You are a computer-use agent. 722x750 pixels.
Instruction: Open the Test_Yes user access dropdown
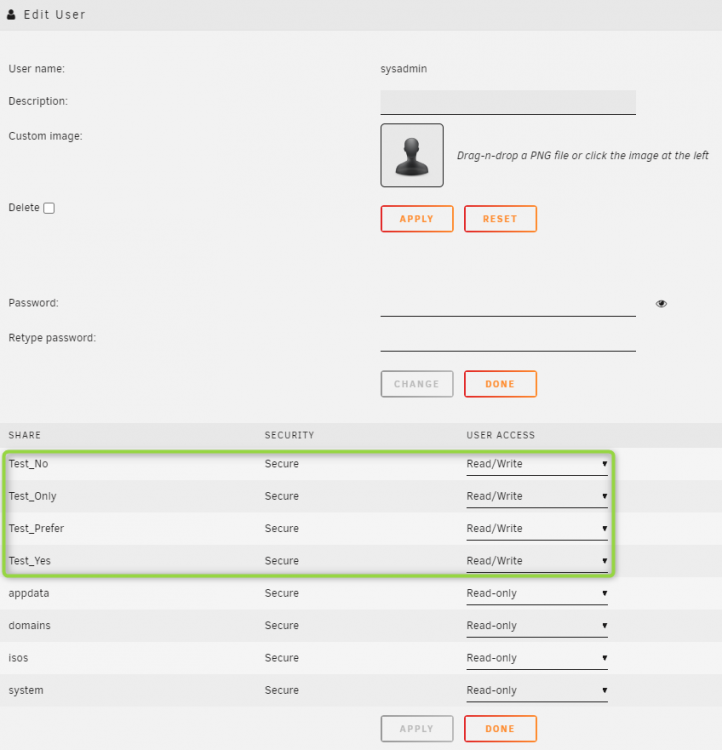[537, 561]
